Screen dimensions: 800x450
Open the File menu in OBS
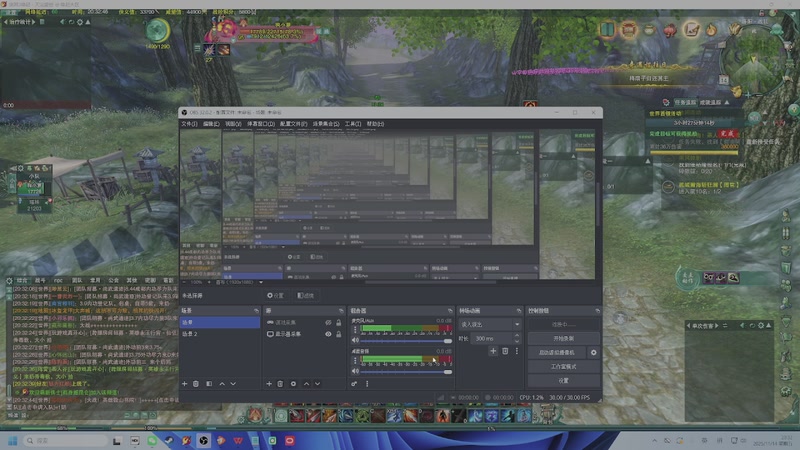[x=189, y=124]
